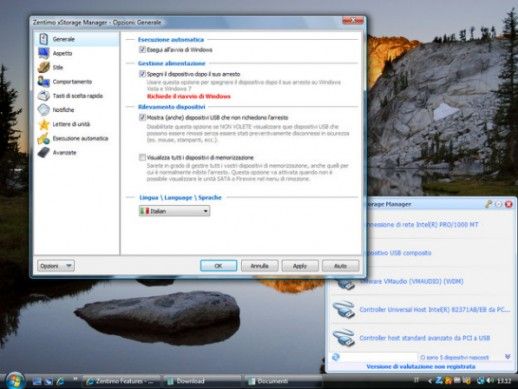Image resolution: width=518 pixels, height=389 pixels.
Task: Toggle Mostra dispositivi USB che non richiedono l'arresto
Action: [142, 117]
